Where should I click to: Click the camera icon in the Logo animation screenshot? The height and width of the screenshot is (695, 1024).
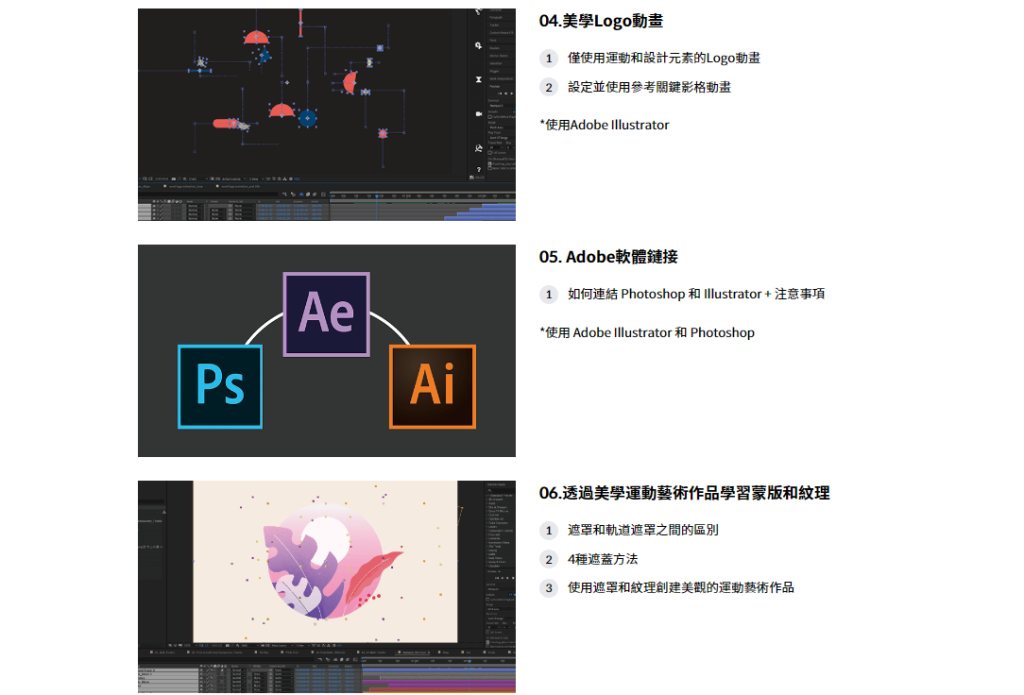coord(479,114)
